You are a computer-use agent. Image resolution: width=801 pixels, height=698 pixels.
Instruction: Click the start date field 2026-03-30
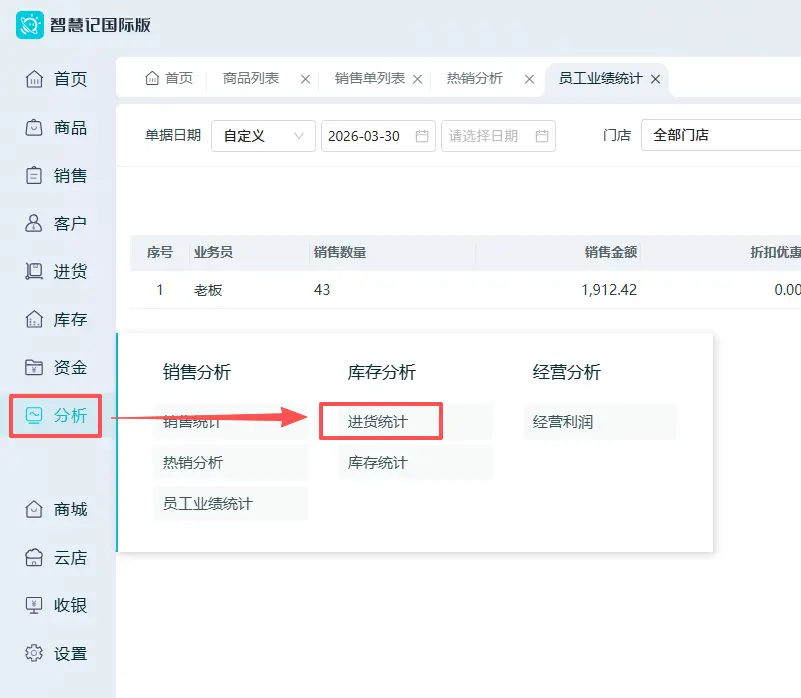pyautogui.click(x=378, y=136)
